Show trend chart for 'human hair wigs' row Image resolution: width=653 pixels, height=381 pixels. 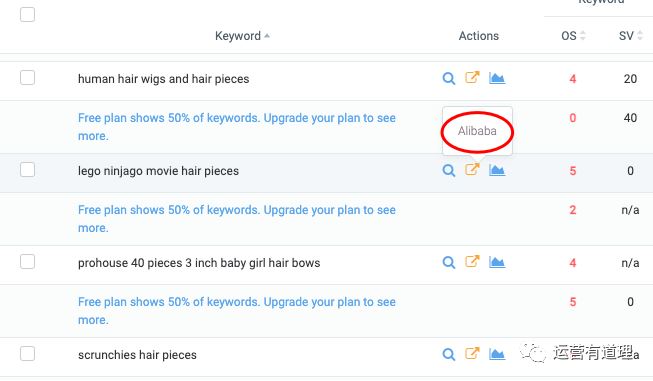497,78
